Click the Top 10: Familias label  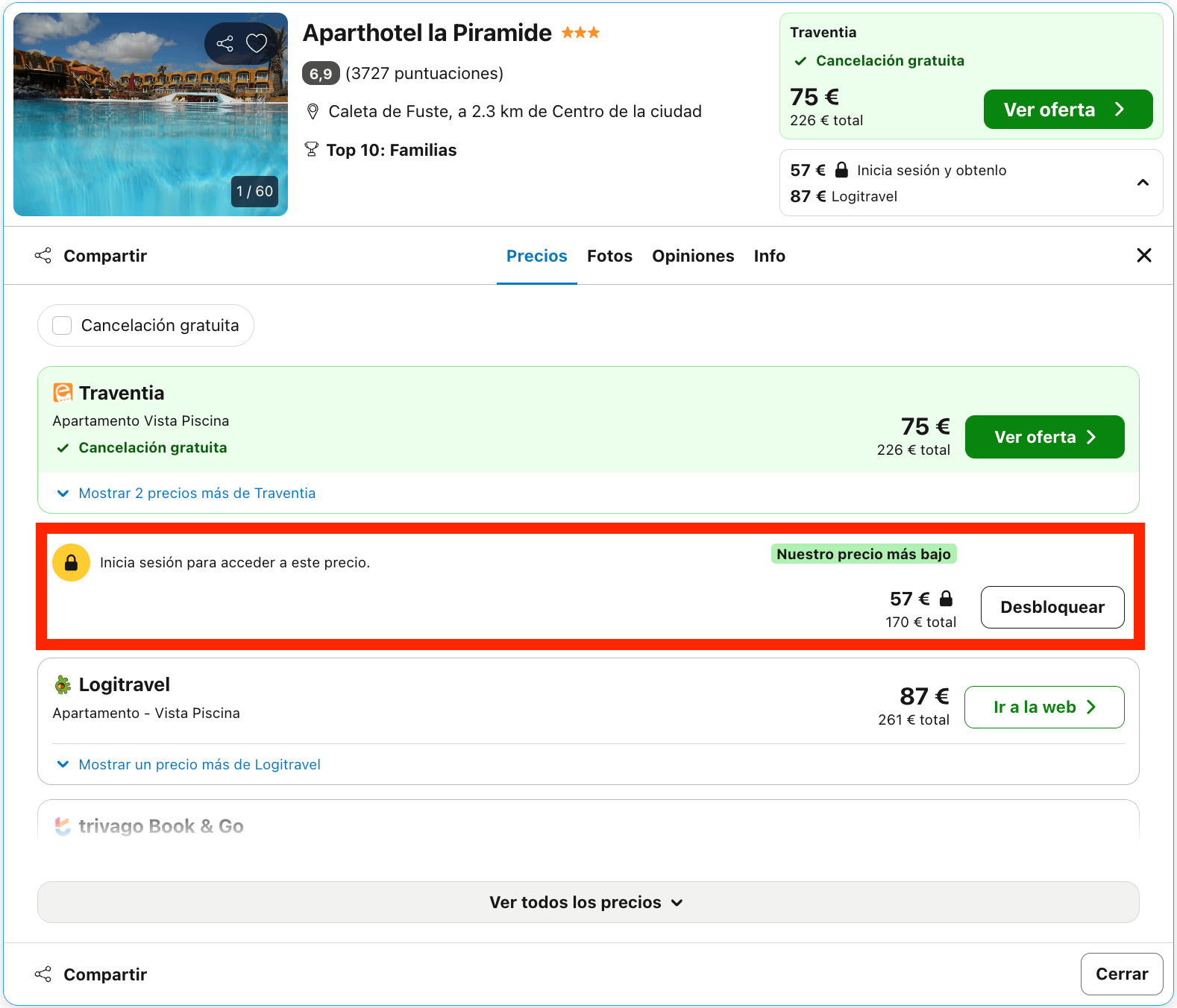coord(392,150)
